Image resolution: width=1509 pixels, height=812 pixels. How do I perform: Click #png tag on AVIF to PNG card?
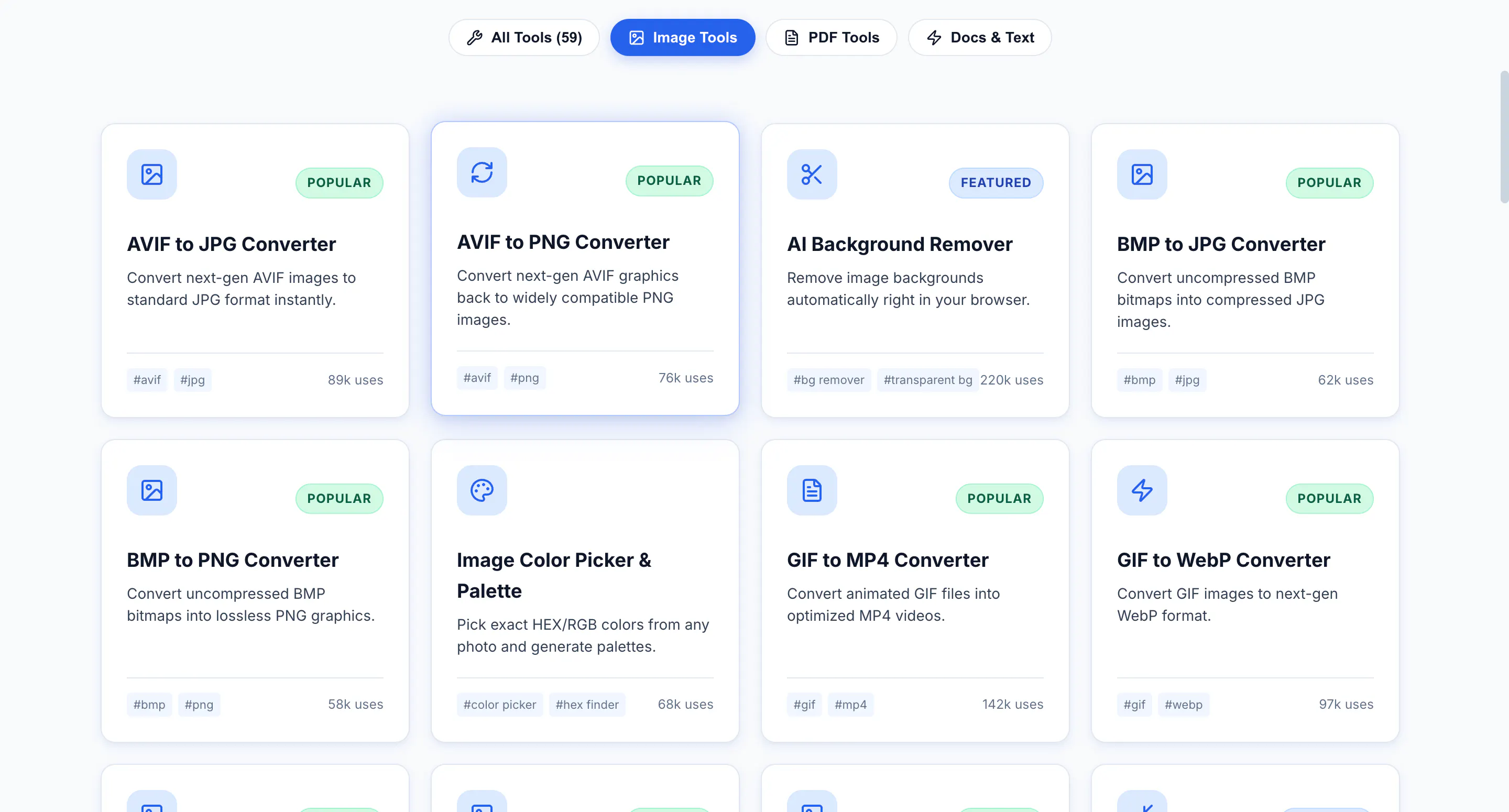(x=524, y=378)
